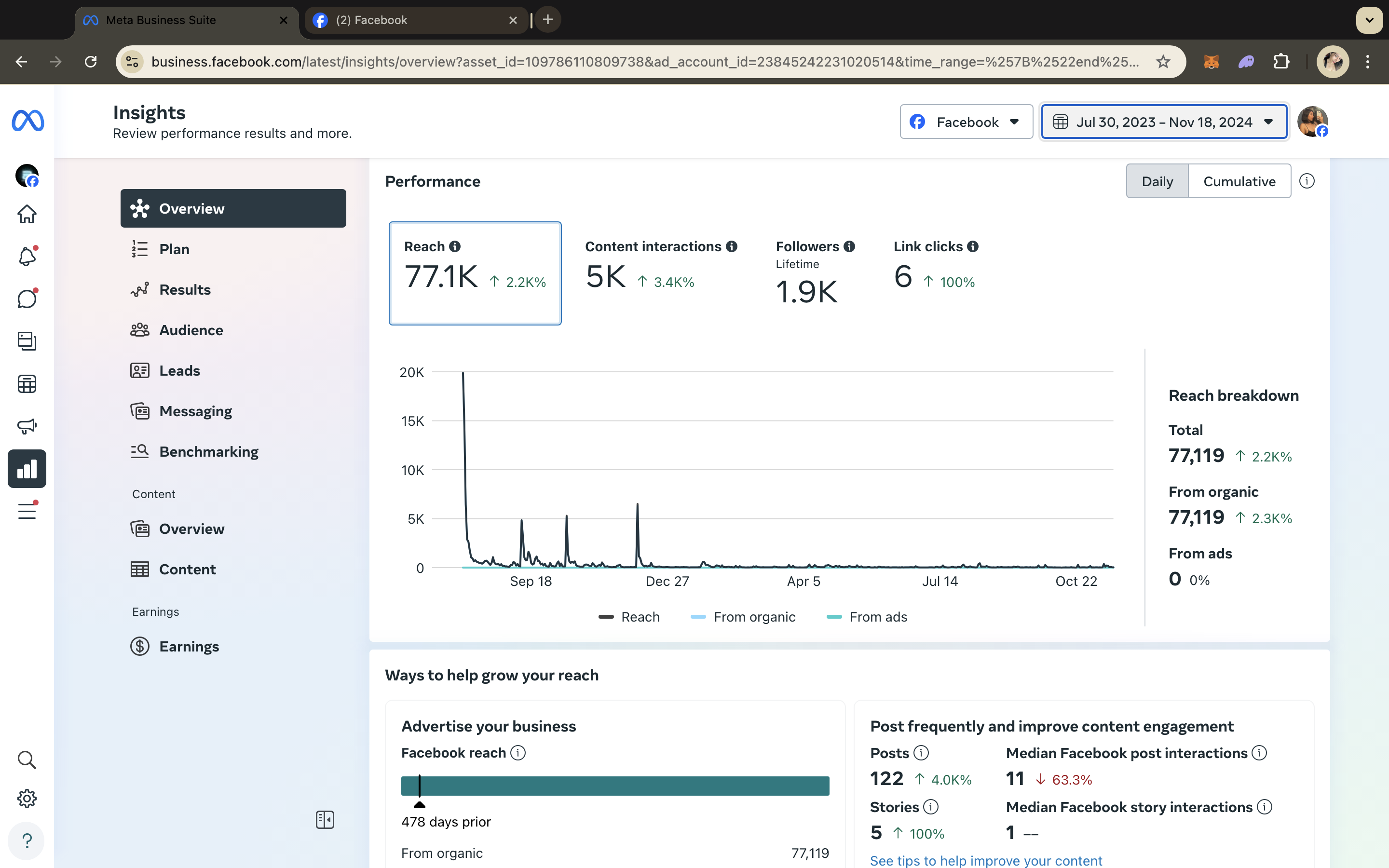Select the Content interactions metric card
Screen dimensions: 1389x868
(x=660, y=270)
